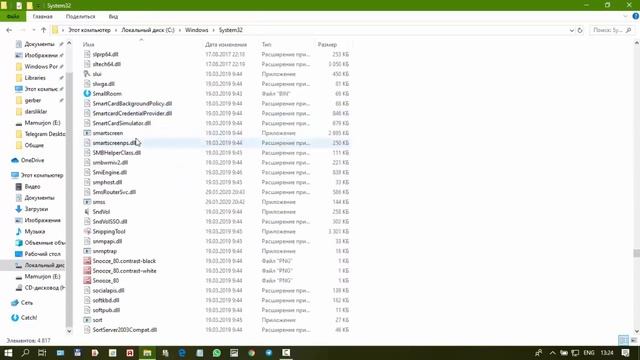Open Chrome from the taskbar

pyautogui.click(x=251, y=353)
